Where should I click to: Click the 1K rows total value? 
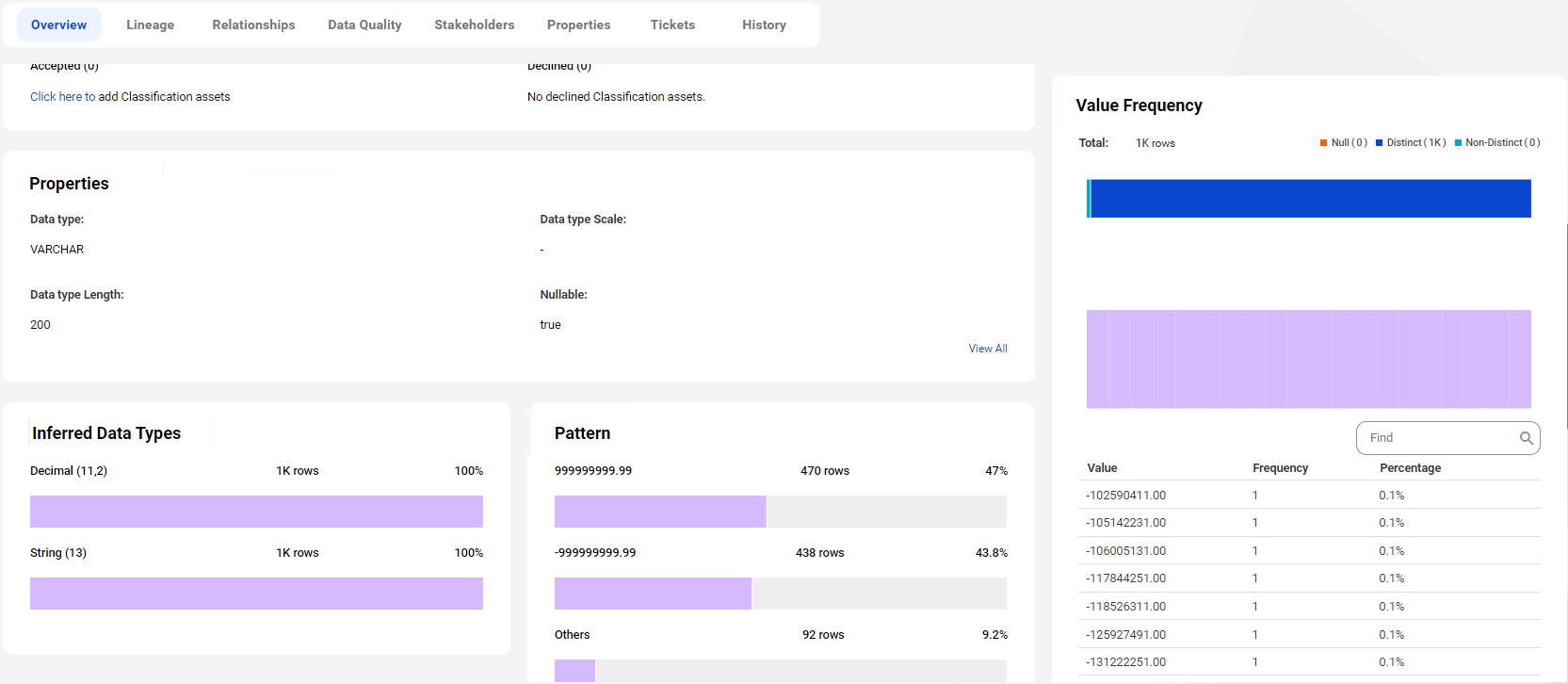pos(1156,143)
